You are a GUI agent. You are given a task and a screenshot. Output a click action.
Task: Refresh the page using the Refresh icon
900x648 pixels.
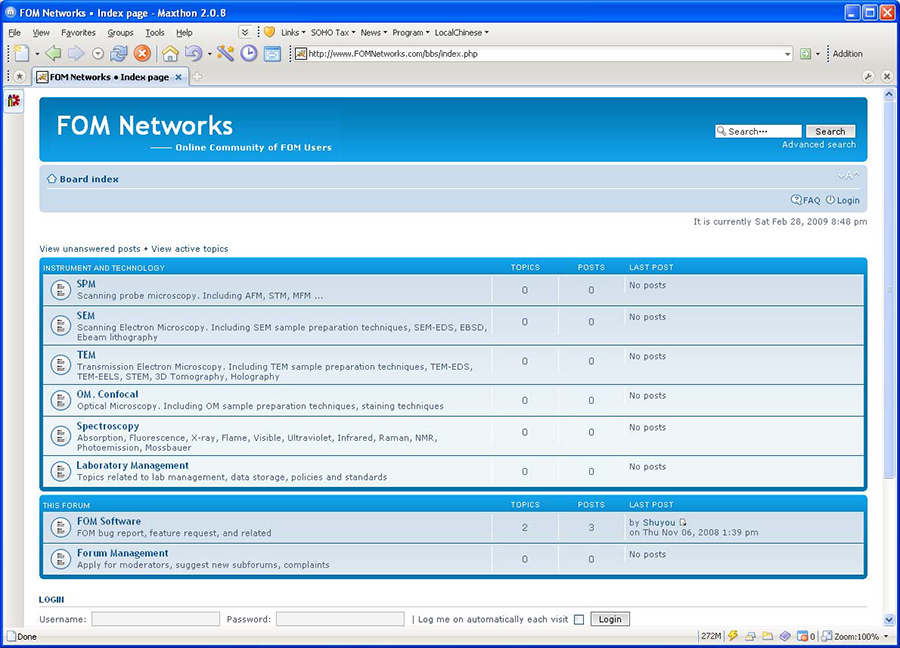pos(119,53)
